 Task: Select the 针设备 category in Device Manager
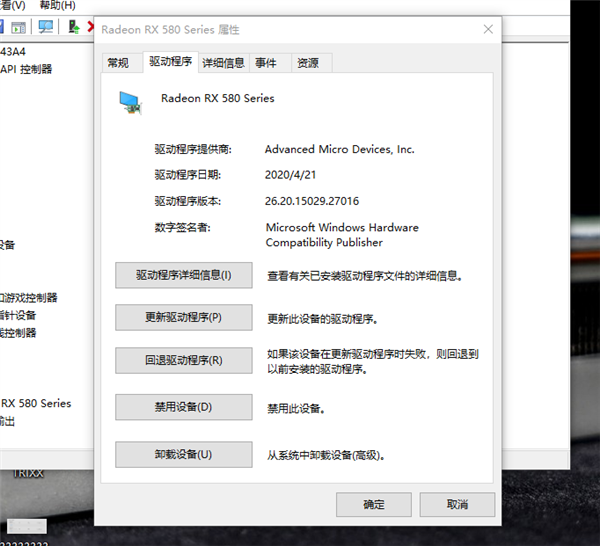tap(18, 315)
